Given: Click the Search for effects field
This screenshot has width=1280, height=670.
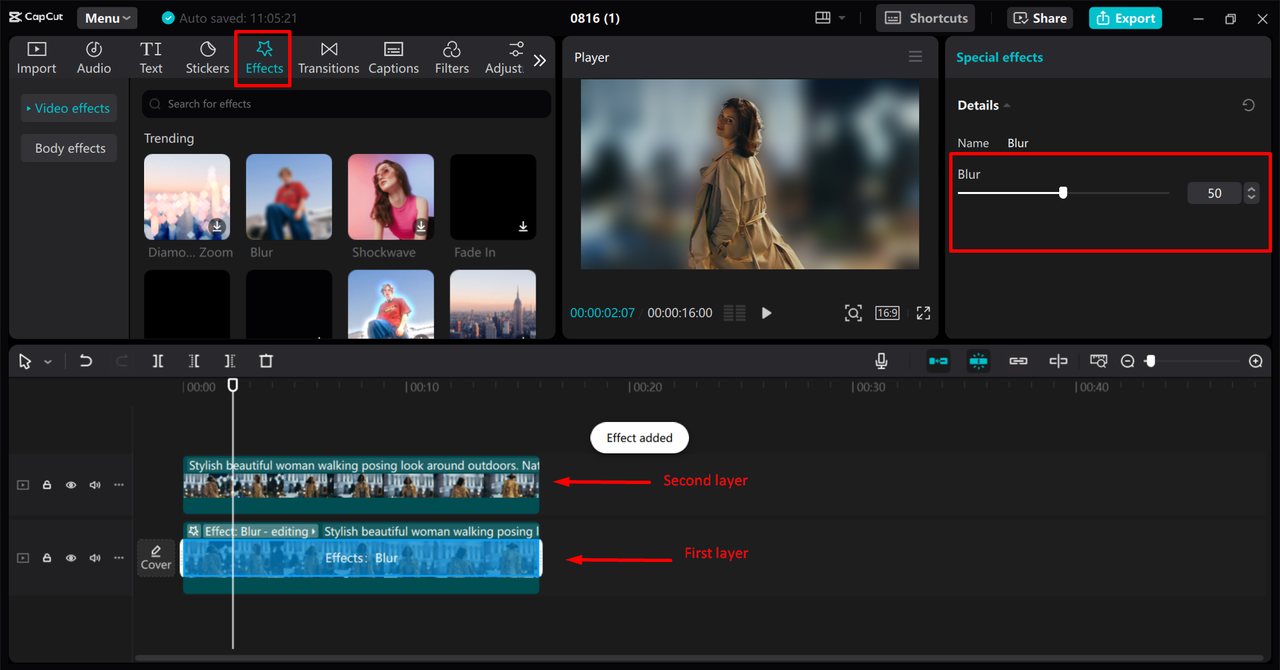Looking at the screenshot, I should pos(347,104).
